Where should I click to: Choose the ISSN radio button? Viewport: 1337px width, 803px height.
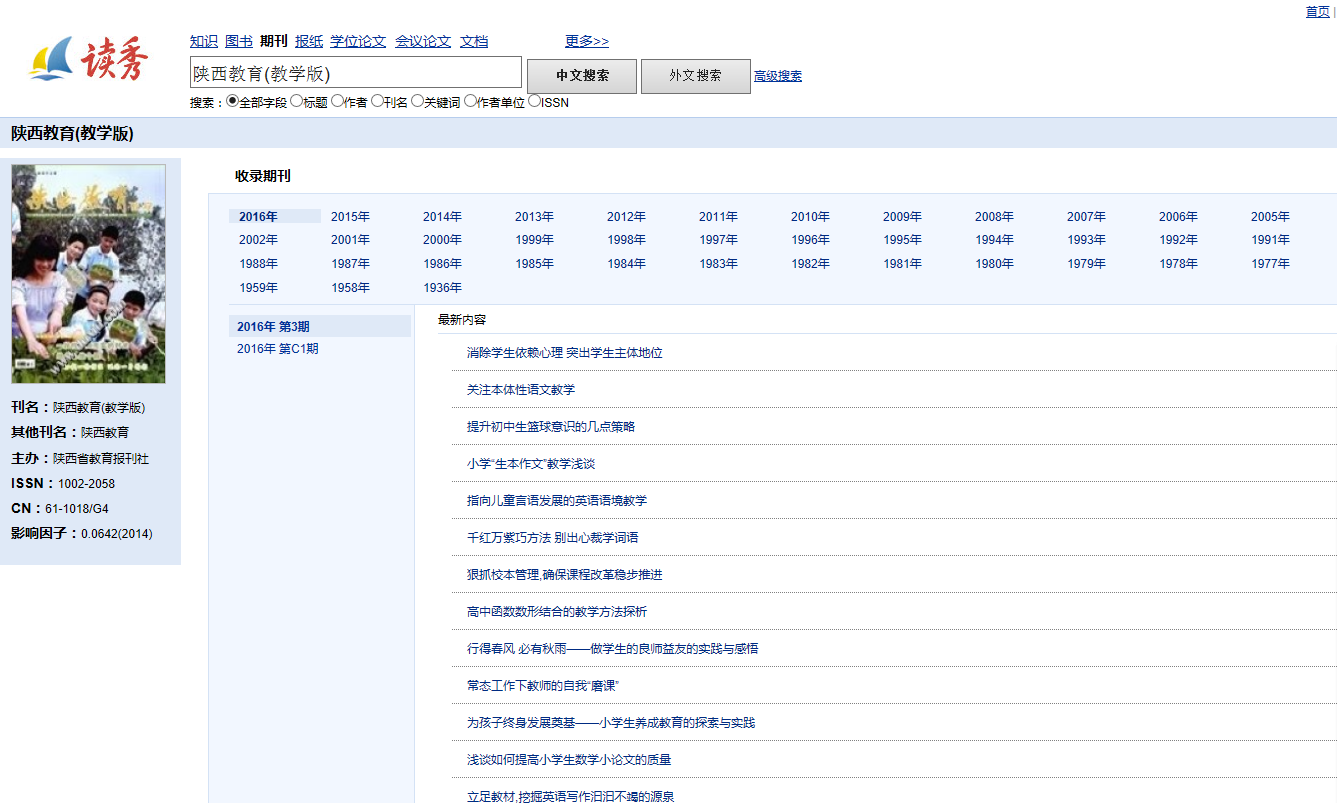tap(534, 101)
